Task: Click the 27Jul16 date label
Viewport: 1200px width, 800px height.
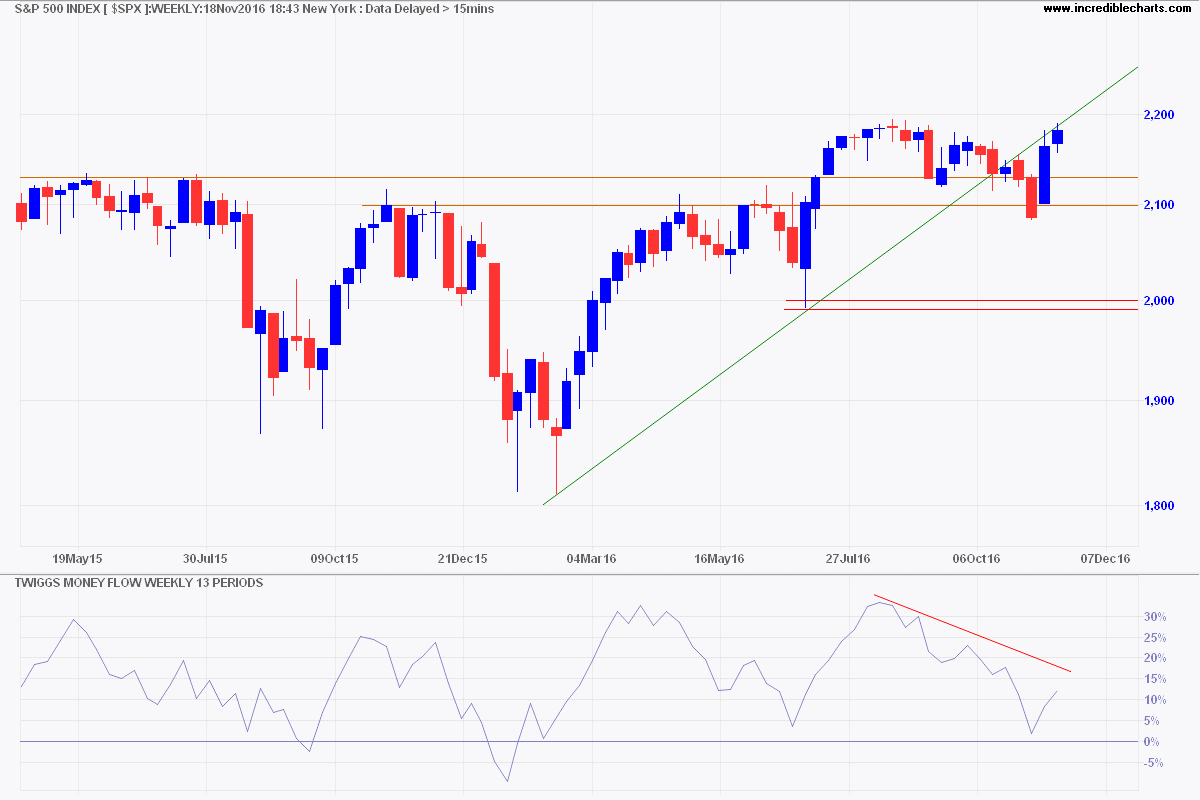Action: pos(848,558)
